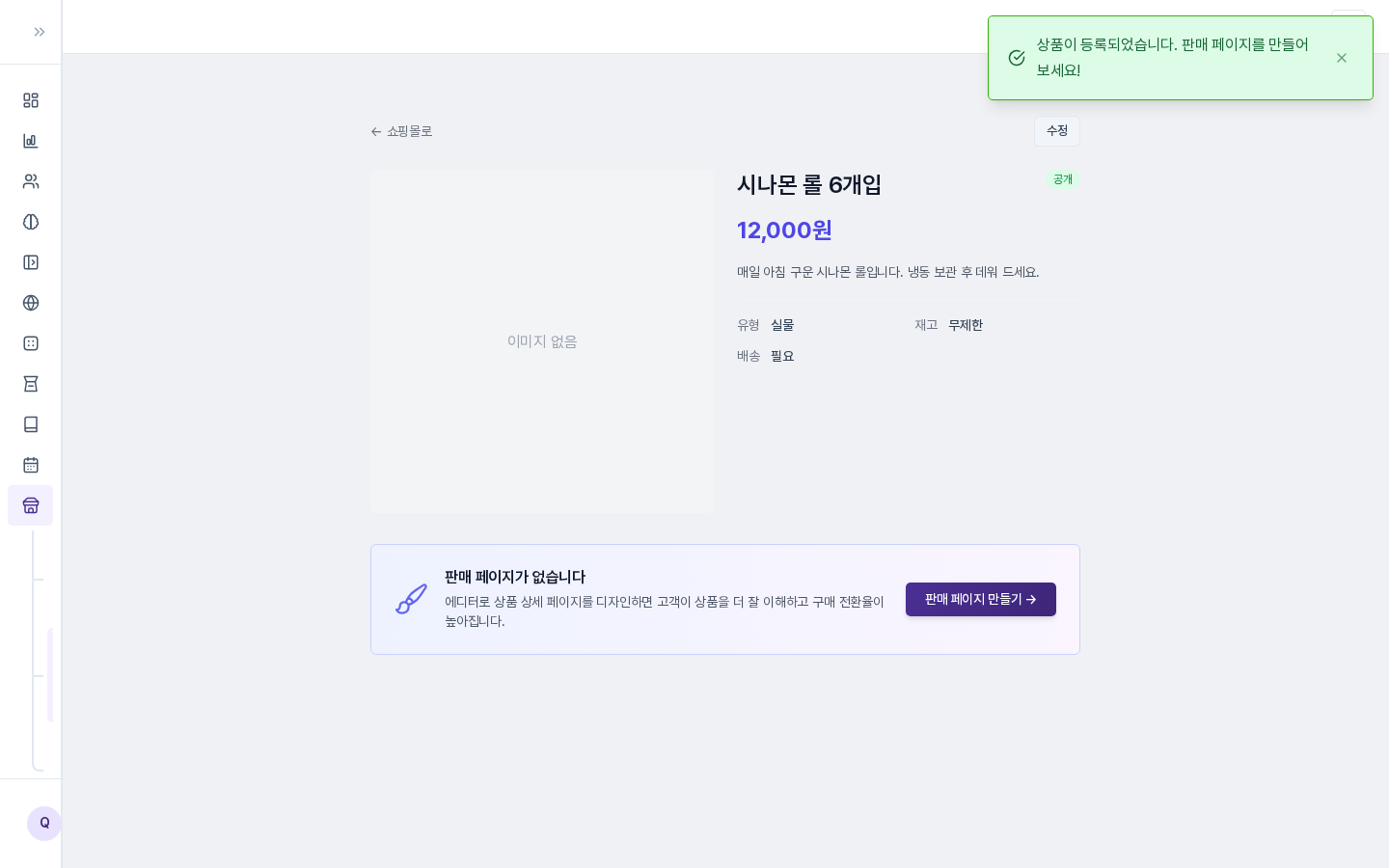The image size is (1389, 868).
Task: Click the 유형 label
Action: [749, 325]
